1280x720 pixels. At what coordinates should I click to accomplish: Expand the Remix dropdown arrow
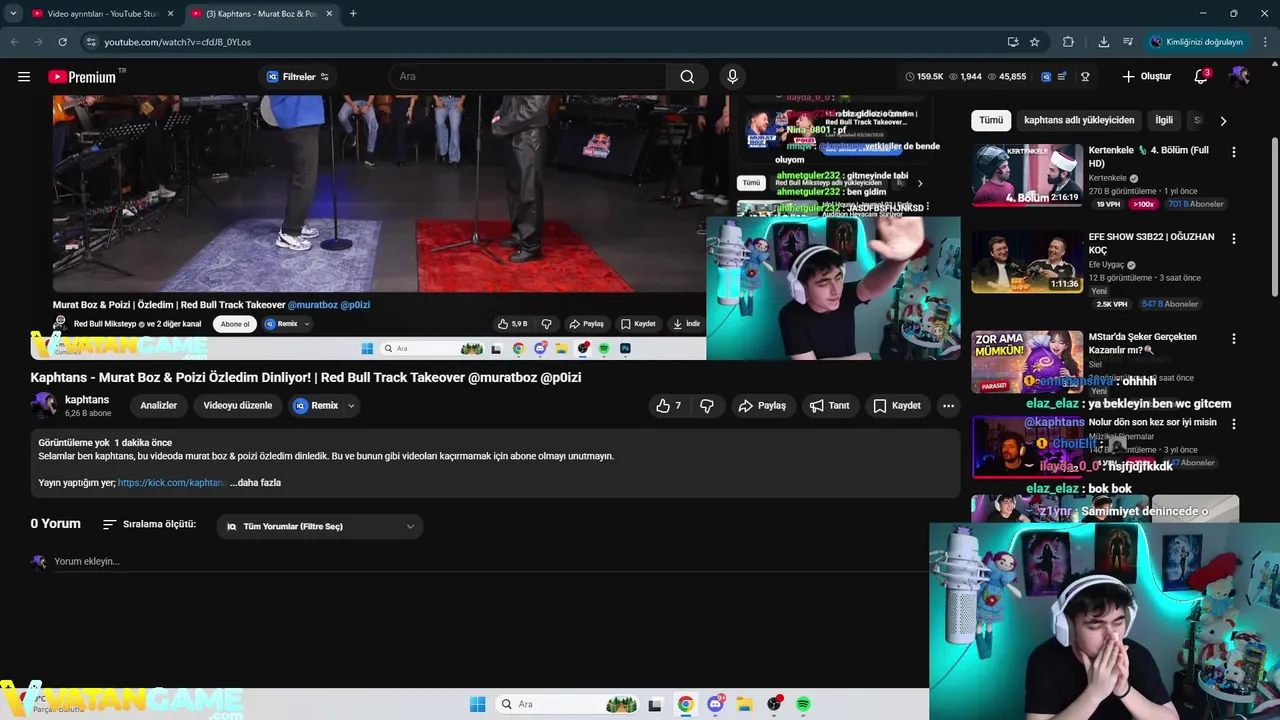[x=351, y=406]
